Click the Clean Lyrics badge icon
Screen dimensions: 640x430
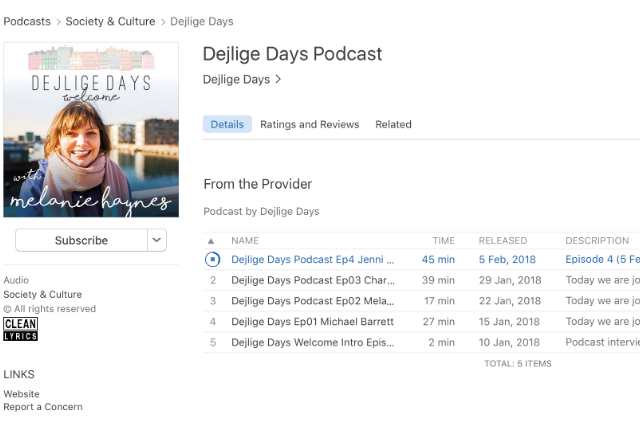[20, 329]
